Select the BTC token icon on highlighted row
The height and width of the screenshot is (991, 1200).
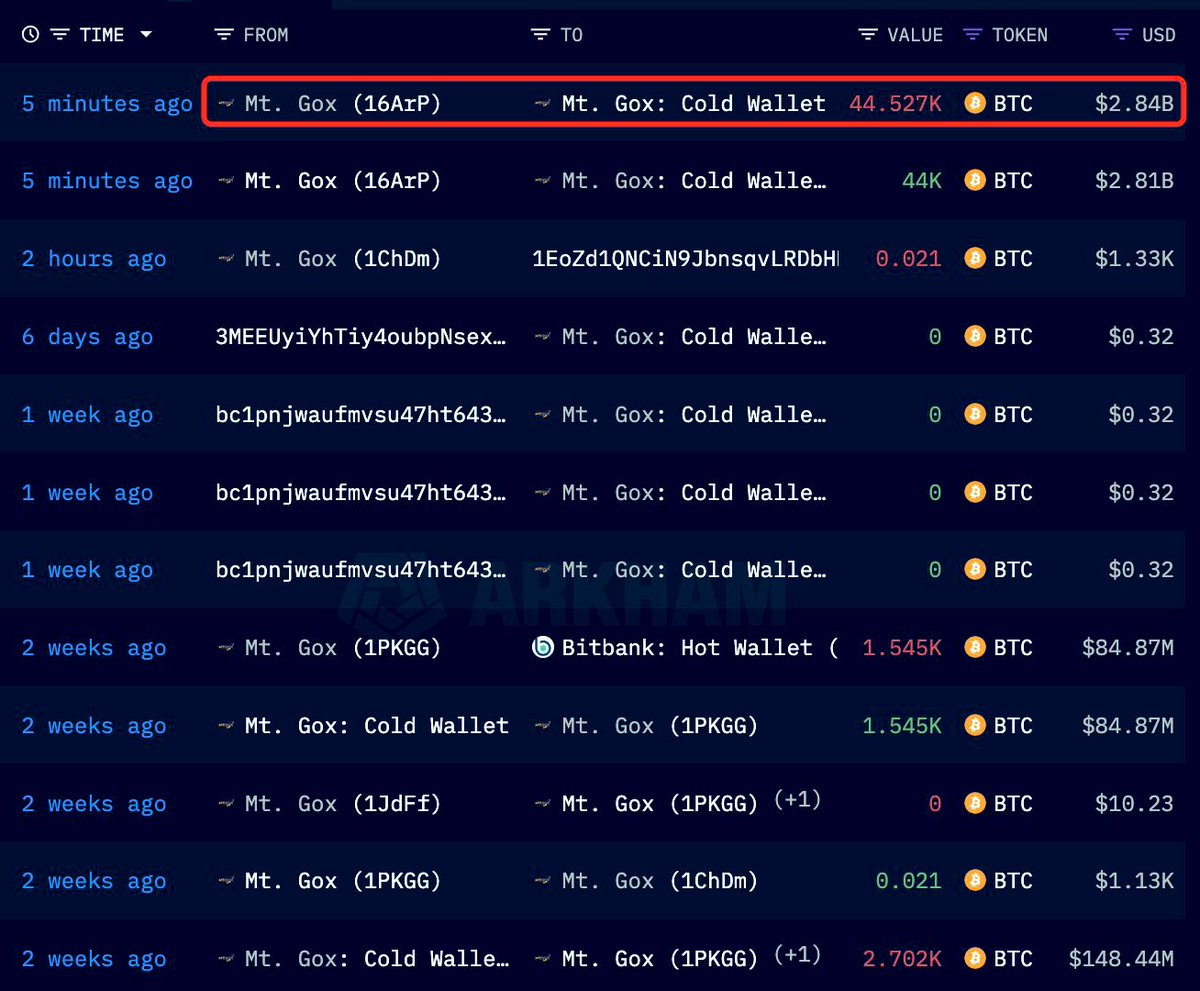click(973, 103)
